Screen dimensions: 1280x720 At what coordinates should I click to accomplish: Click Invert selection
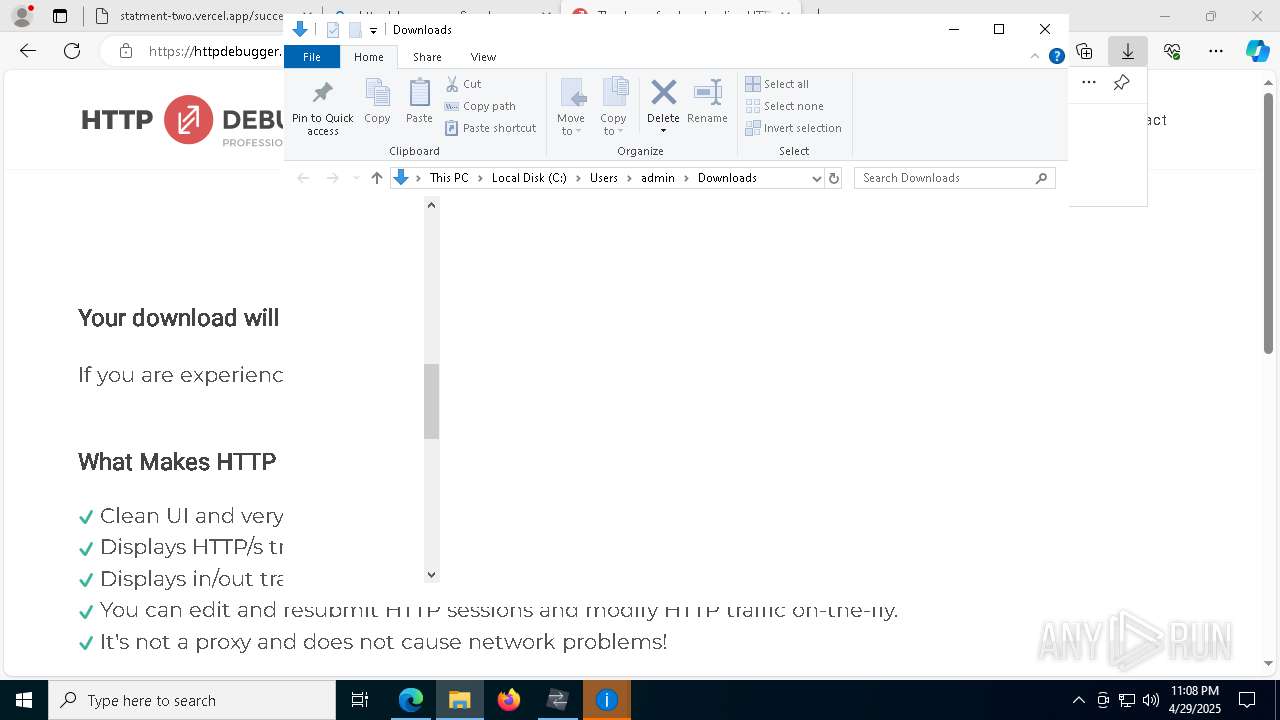click(x=794, y=128)
